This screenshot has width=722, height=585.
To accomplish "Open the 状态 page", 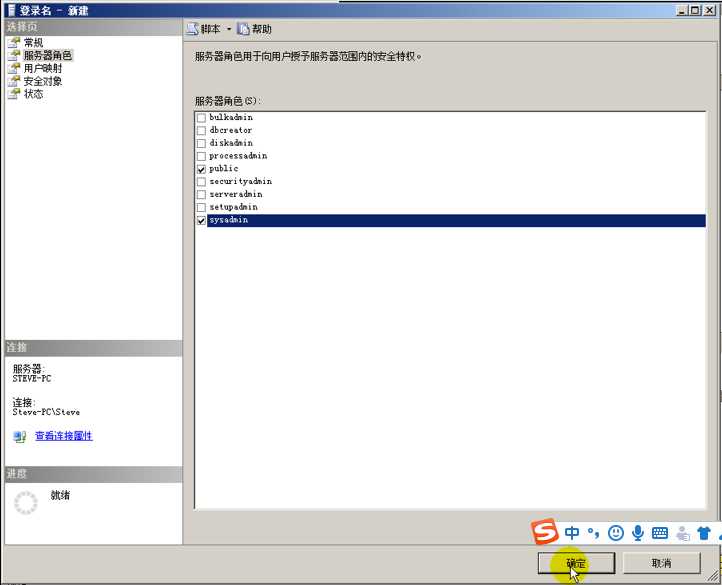I will click(x=33, y=94).
